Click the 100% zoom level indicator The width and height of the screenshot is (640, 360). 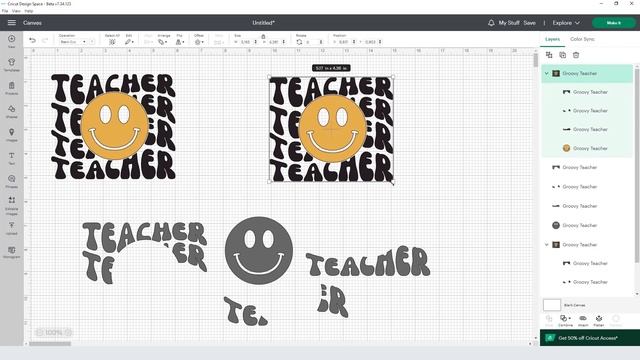[54, 333]
